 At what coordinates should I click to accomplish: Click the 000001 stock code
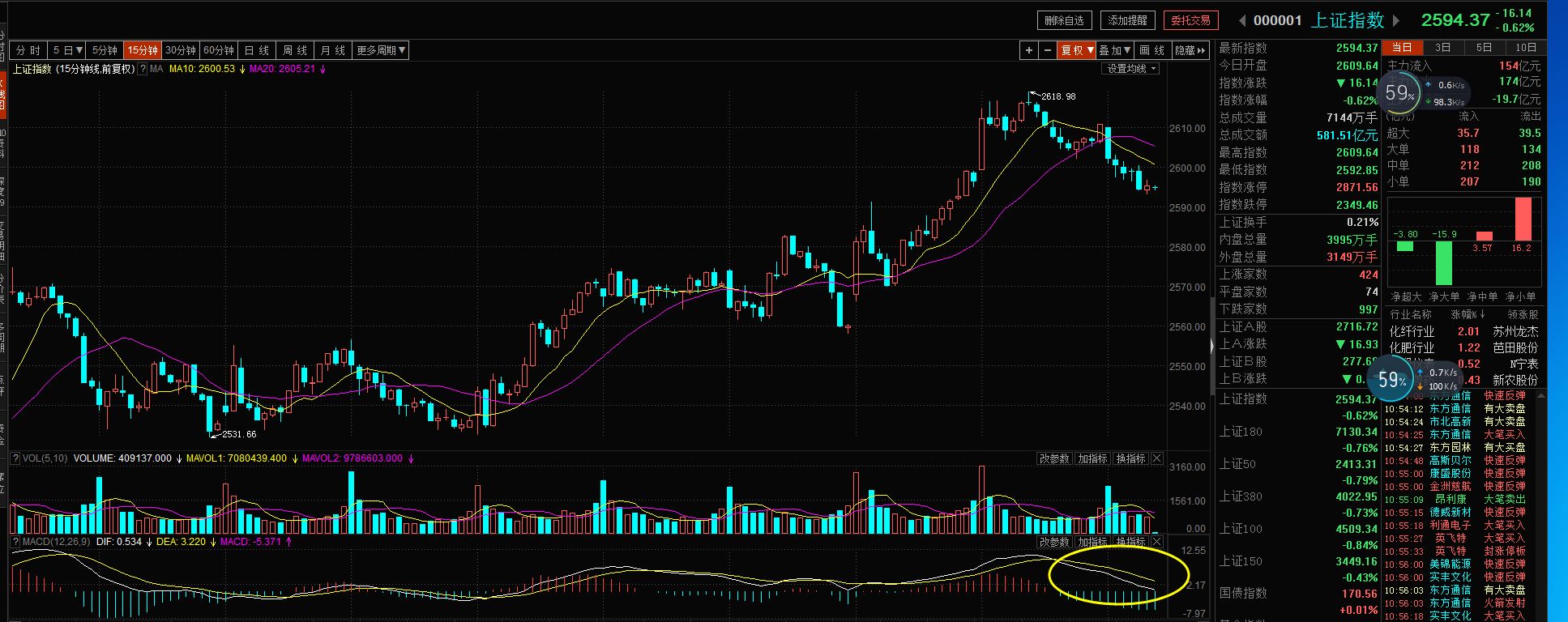tap(1278, 20)
